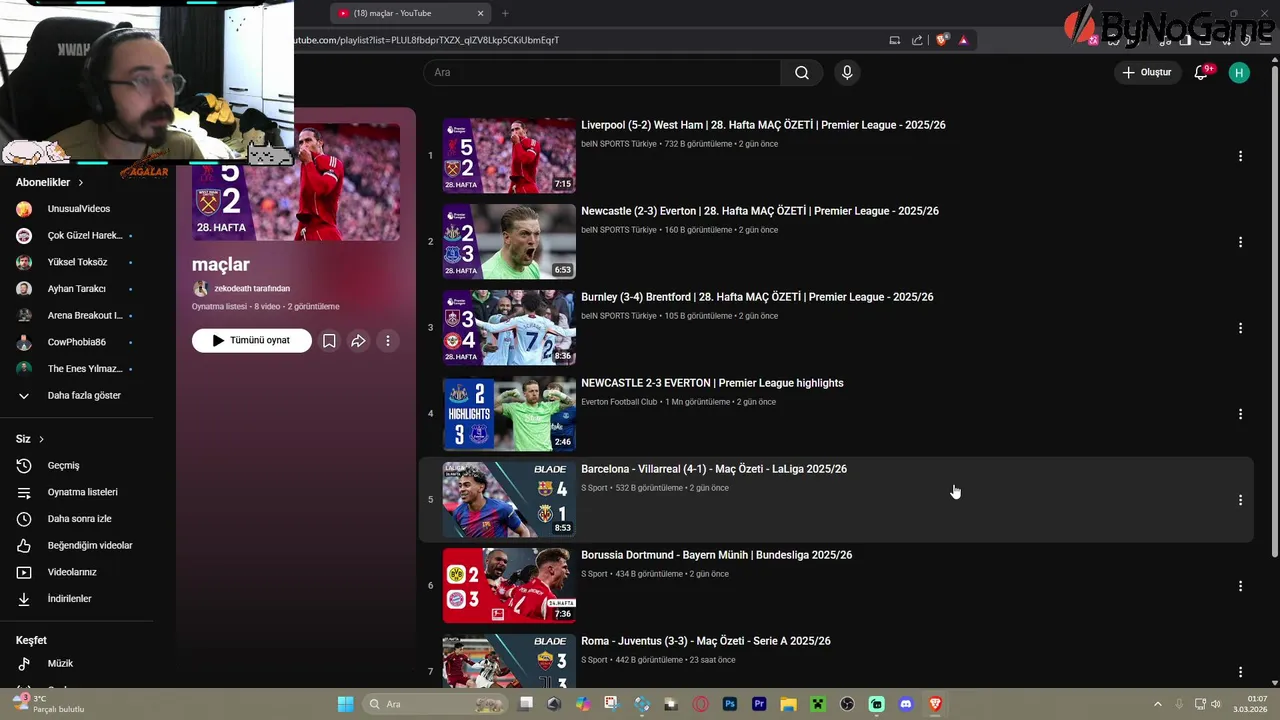Open Discord from taskbar
The width and height of the screenshot is (1280, 720).
click(x=906, y=704)
